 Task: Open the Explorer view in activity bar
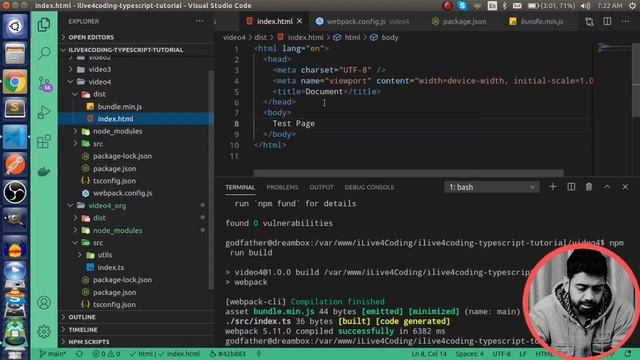click(44, 25)
